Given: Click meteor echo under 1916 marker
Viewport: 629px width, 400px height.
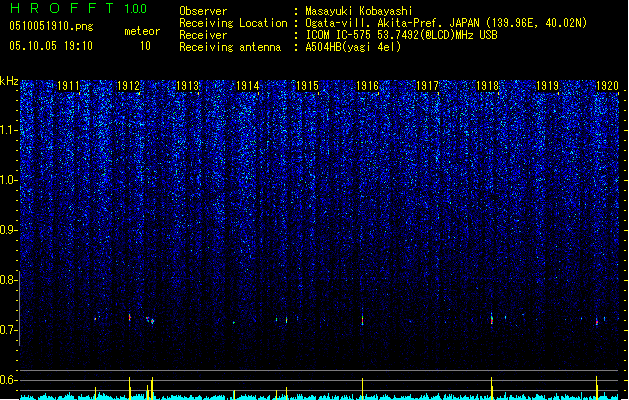Looking at the screenshot, I should tap(363, 320).
